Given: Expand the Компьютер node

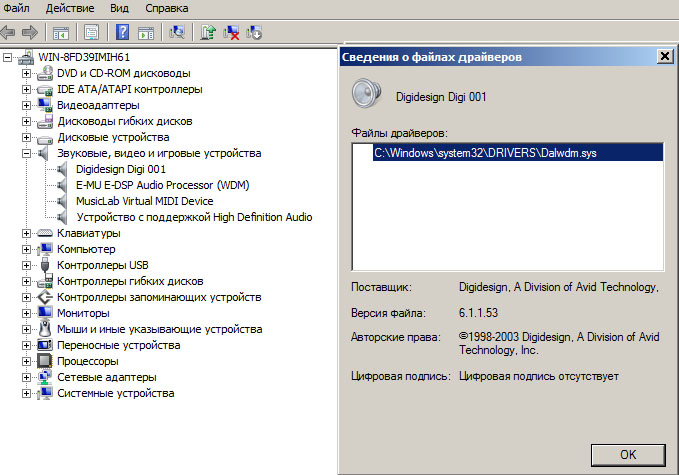Looking at the screenshot, I should click(26, 249).
